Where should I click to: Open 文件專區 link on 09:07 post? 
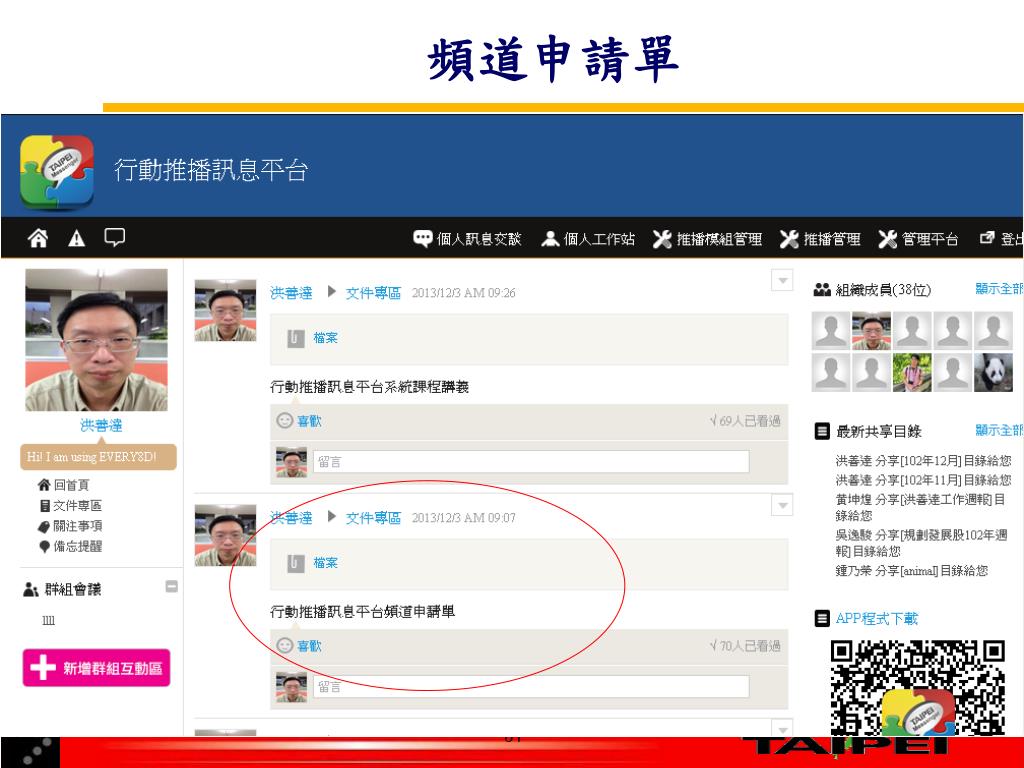coord(373,518)
